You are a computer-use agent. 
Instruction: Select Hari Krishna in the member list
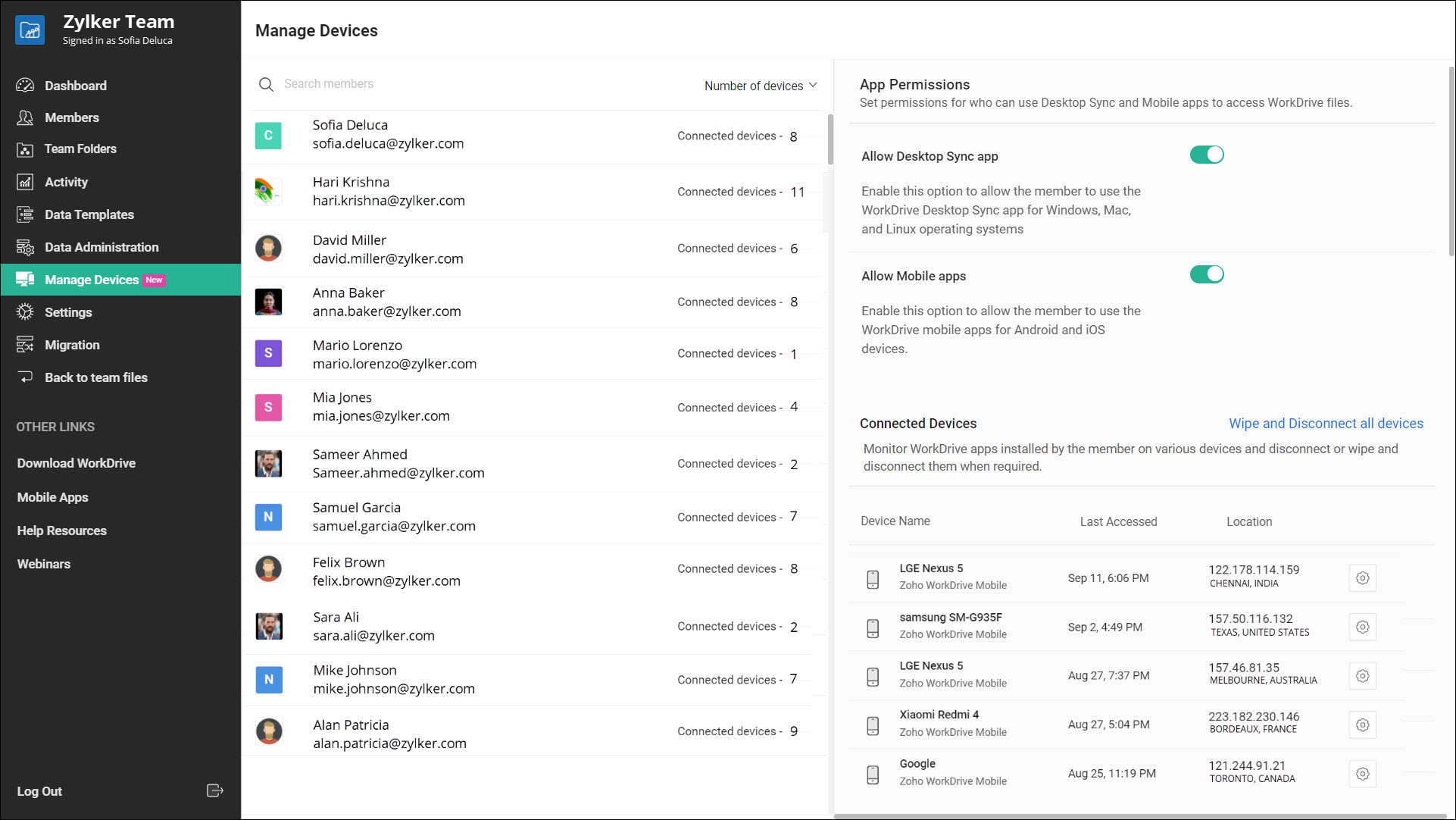389,192
